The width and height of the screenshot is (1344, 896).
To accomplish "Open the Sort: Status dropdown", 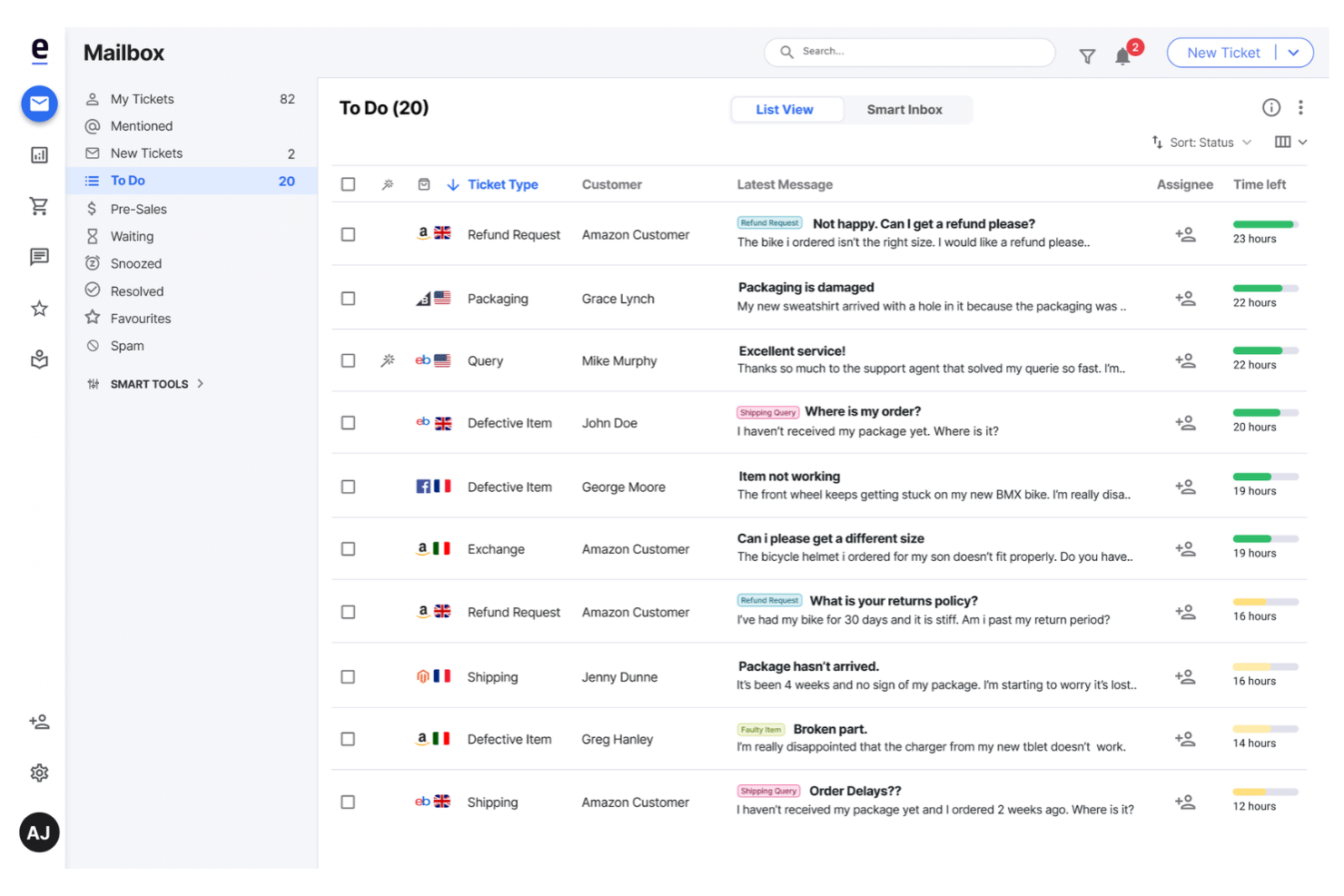I will [x=1201, y=142].
